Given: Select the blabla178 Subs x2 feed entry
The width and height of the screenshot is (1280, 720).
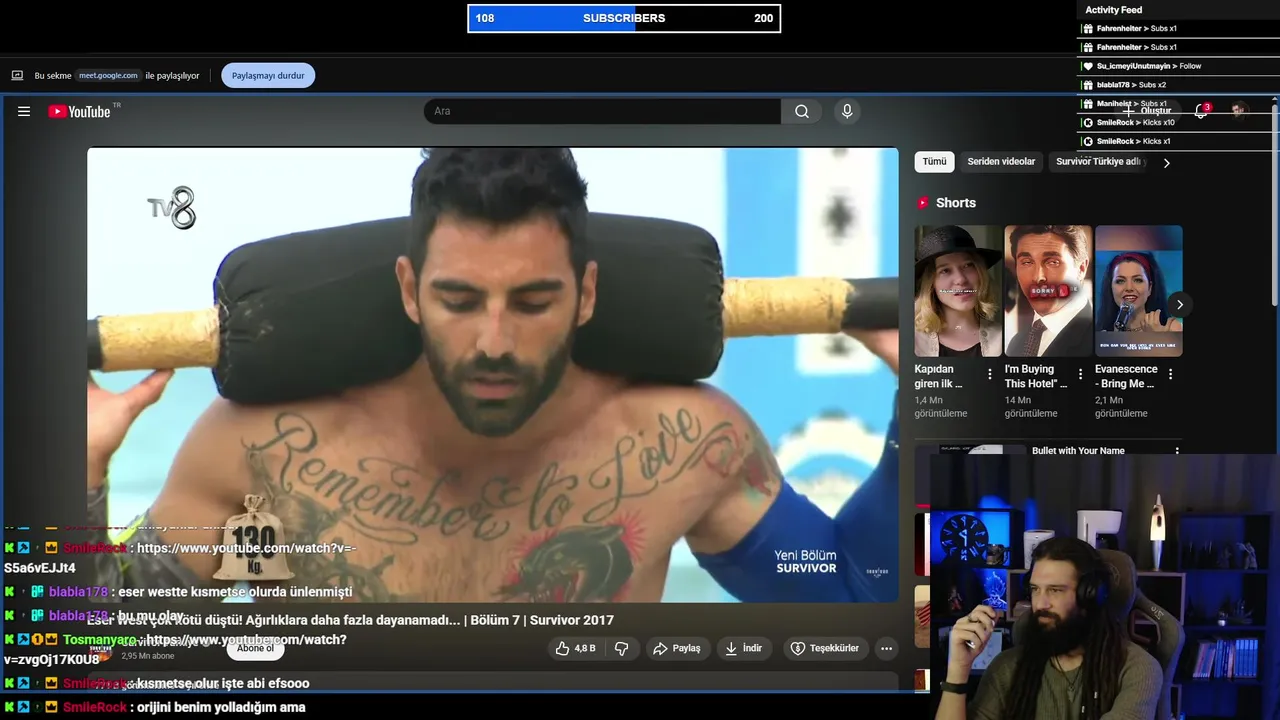Looking at the screenshot, I should coord(1178,85).
